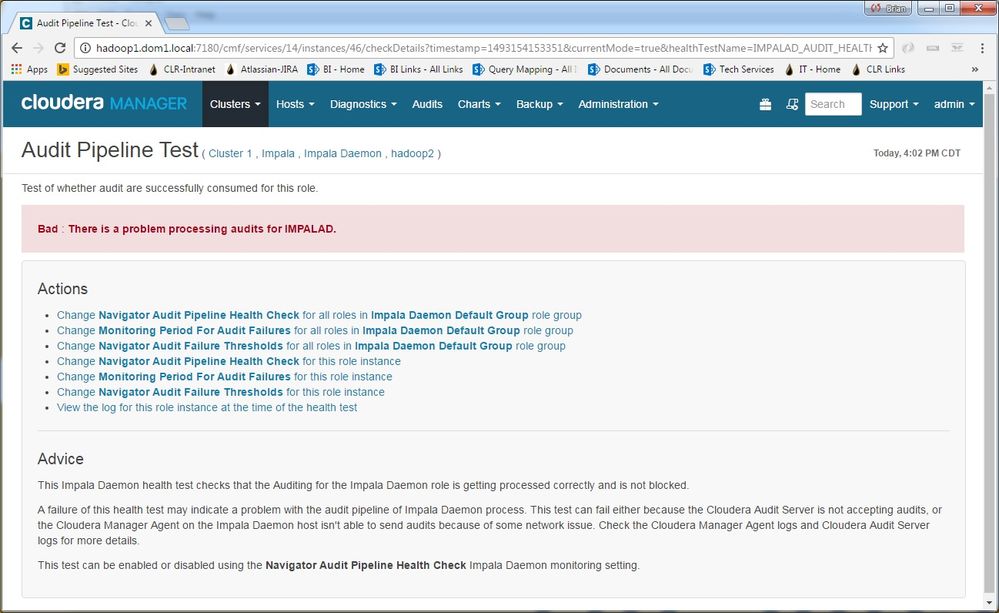Click the Advice section heading
The height and width of the screenshot is (613, 999).
[x=61, y=459]
